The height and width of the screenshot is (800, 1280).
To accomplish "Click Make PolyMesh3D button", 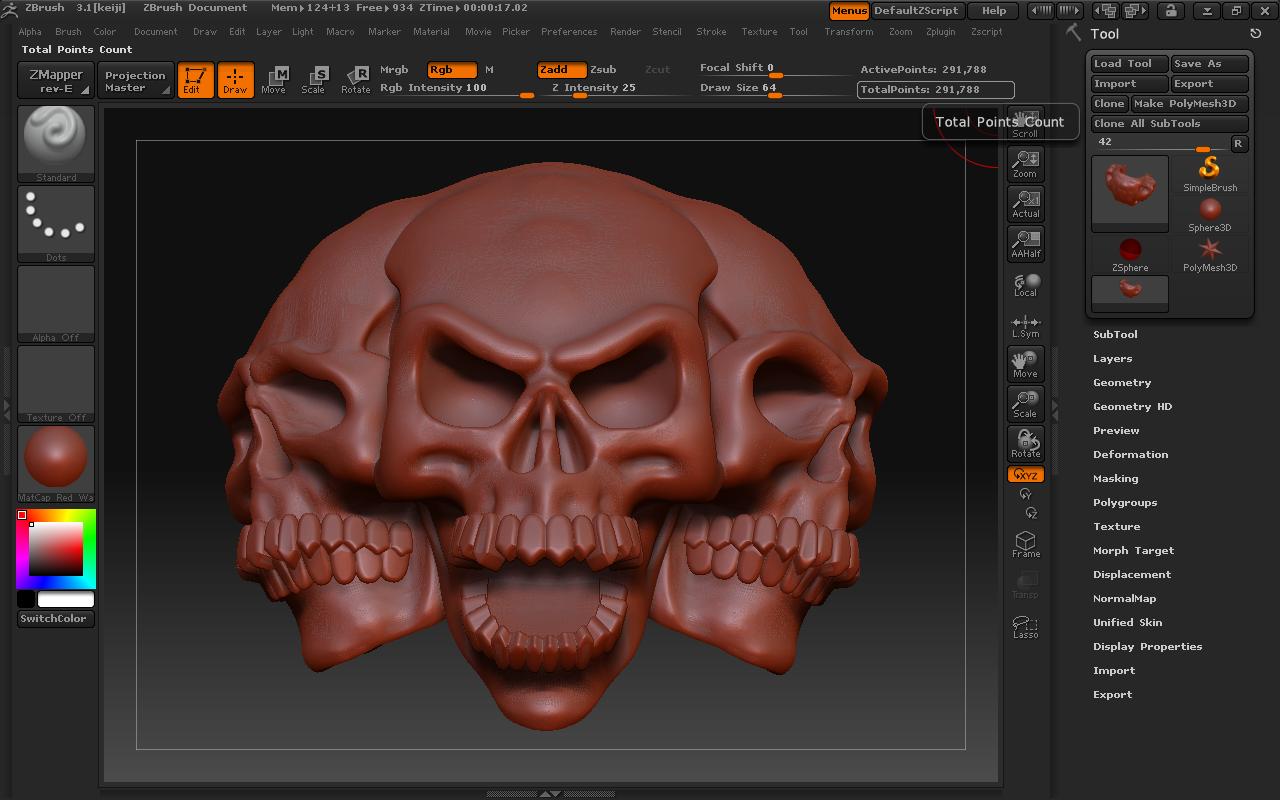I will [1189, 104].
